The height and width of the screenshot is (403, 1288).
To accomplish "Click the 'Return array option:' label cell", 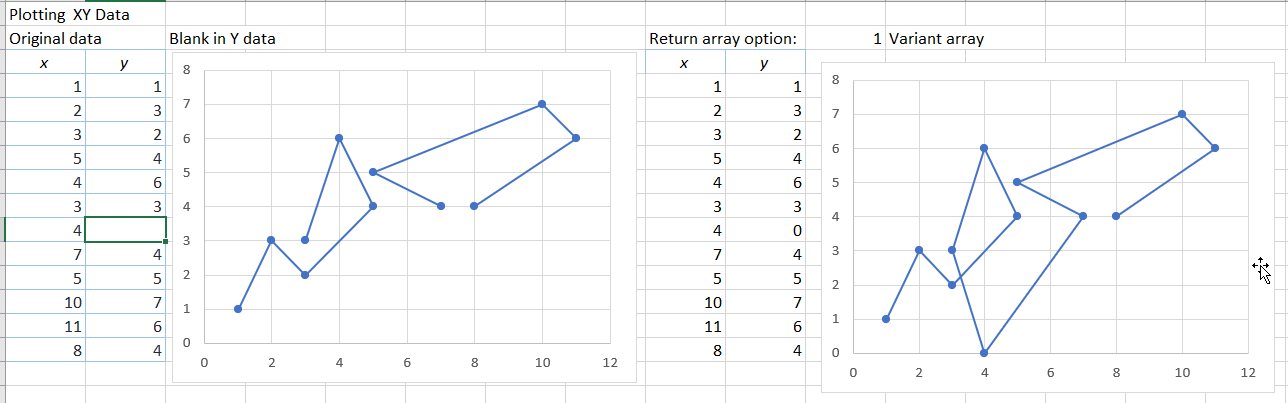I will click(x=723, y=39).
